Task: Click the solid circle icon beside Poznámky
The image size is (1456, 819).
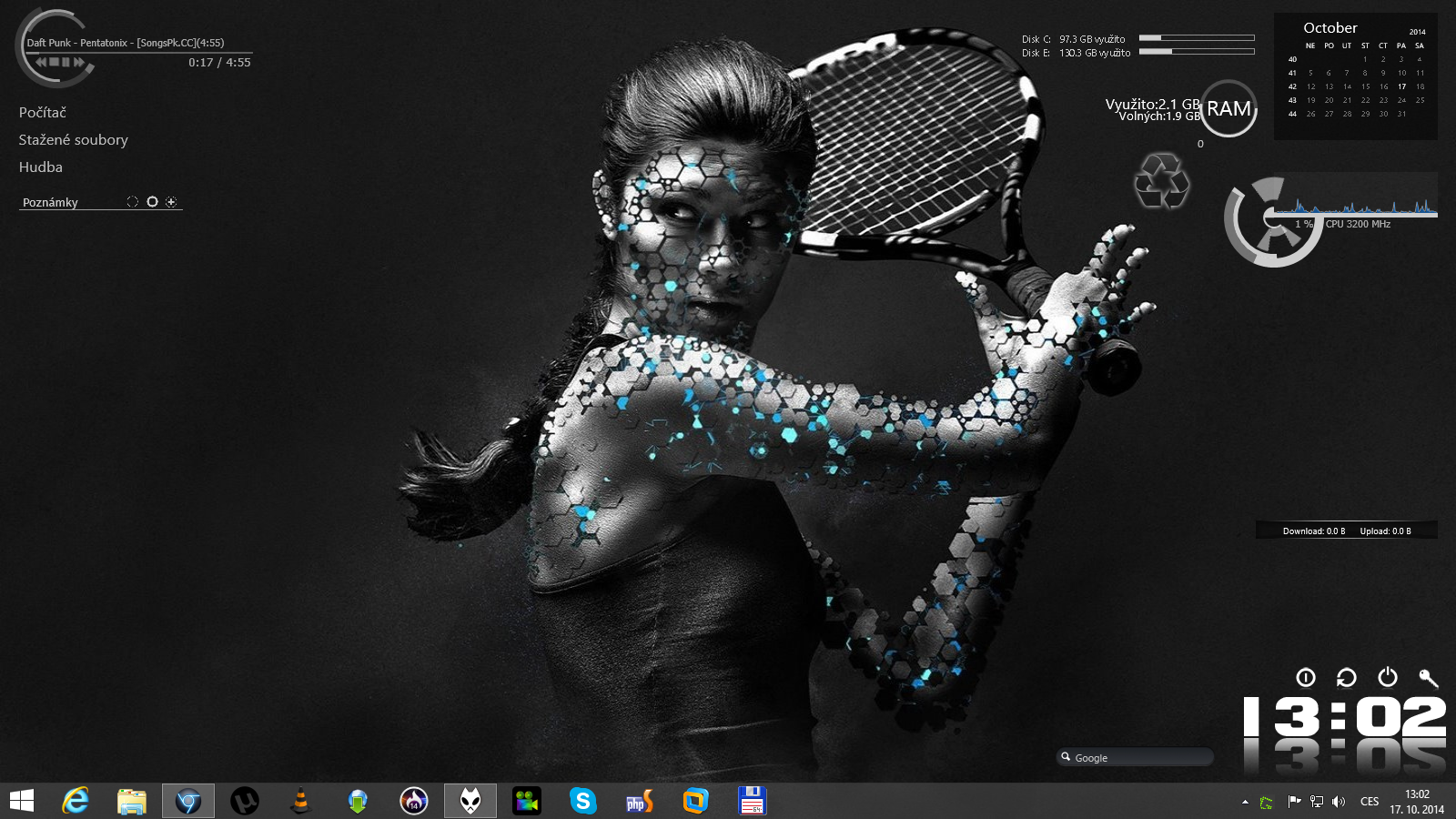Action: [x=152, y=202]
